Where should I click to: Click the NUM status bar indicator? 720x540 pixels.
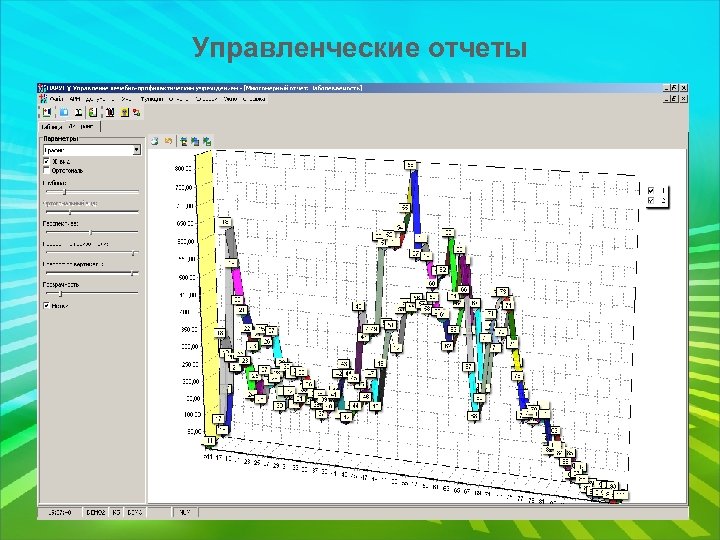185,512
